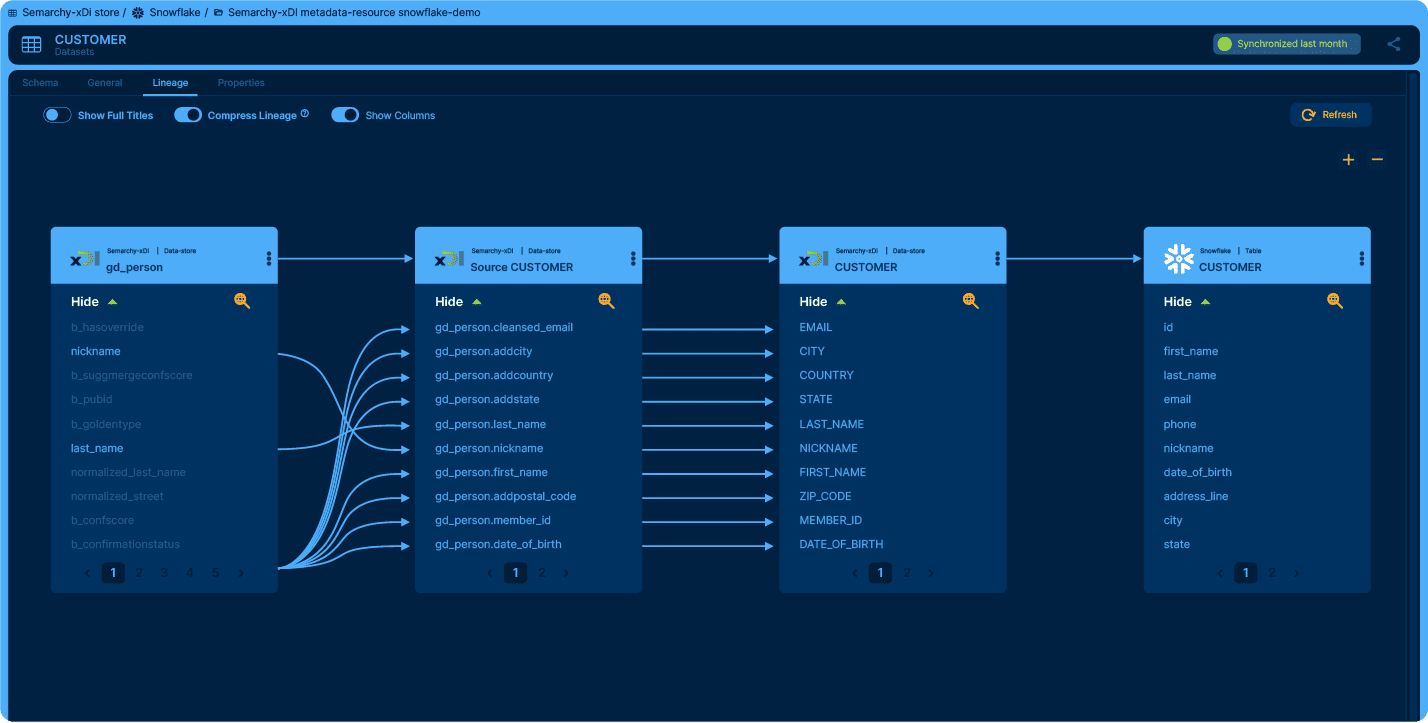1428x723 pixels.
Task: Collapse Snowflake CUSTOMER table columns using Hide
Action: [x=1187, y=302]
